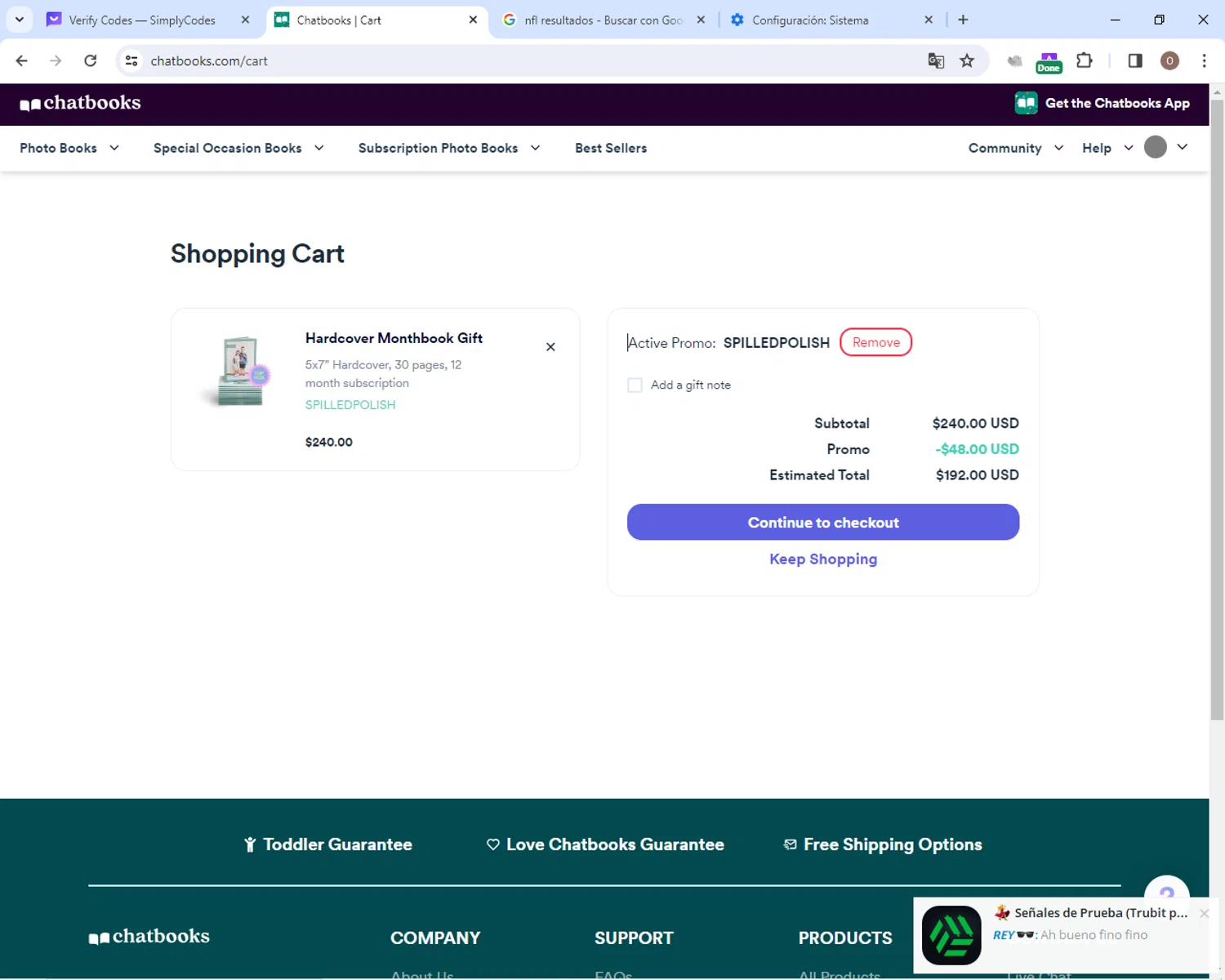
Task: Click the SUPPORT footer heading
Action: [x=634, y=938]
